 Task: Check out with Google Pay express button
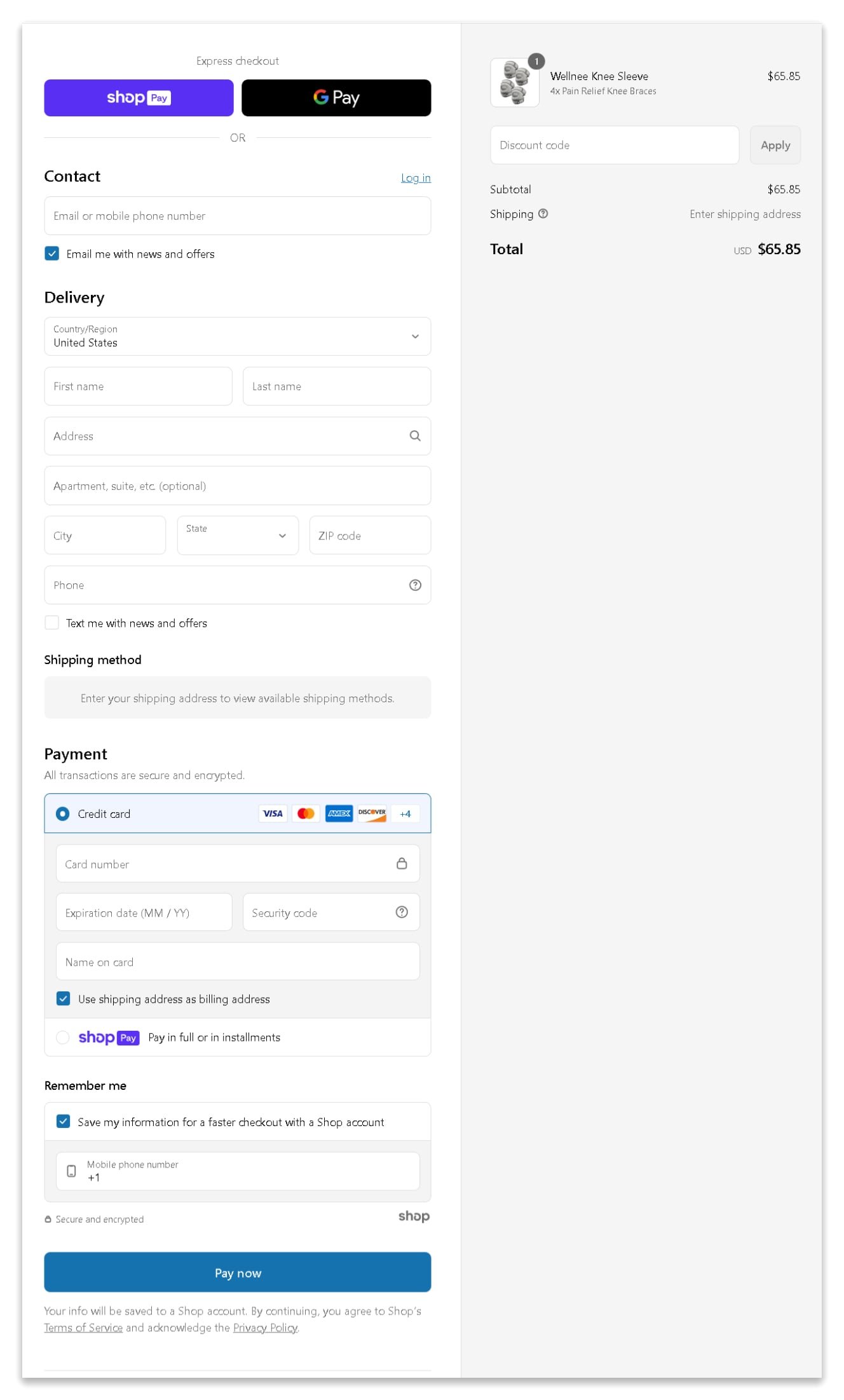[x=336, y=98]
